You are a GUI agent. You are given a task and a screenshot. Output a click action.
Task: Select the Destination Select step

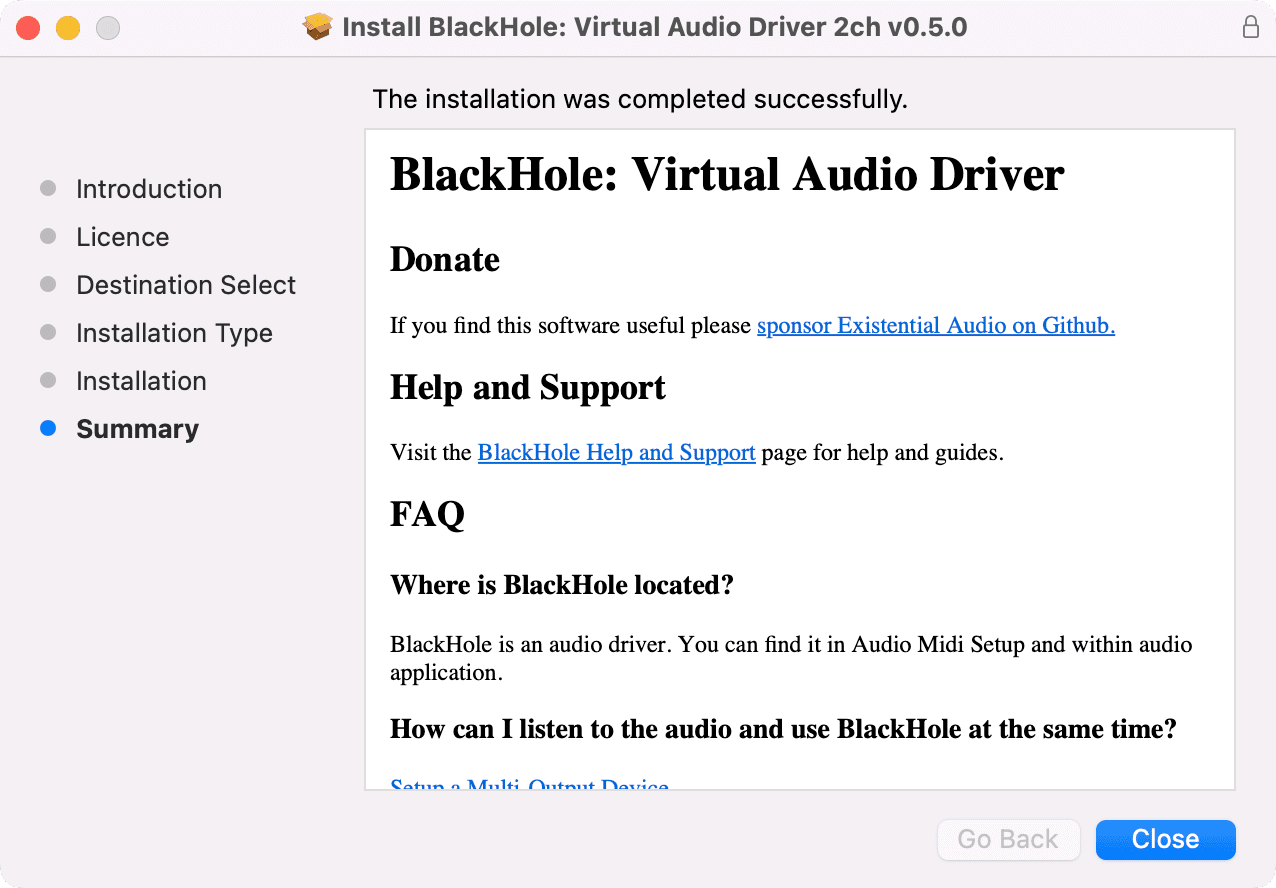click(x=186, y=285)
